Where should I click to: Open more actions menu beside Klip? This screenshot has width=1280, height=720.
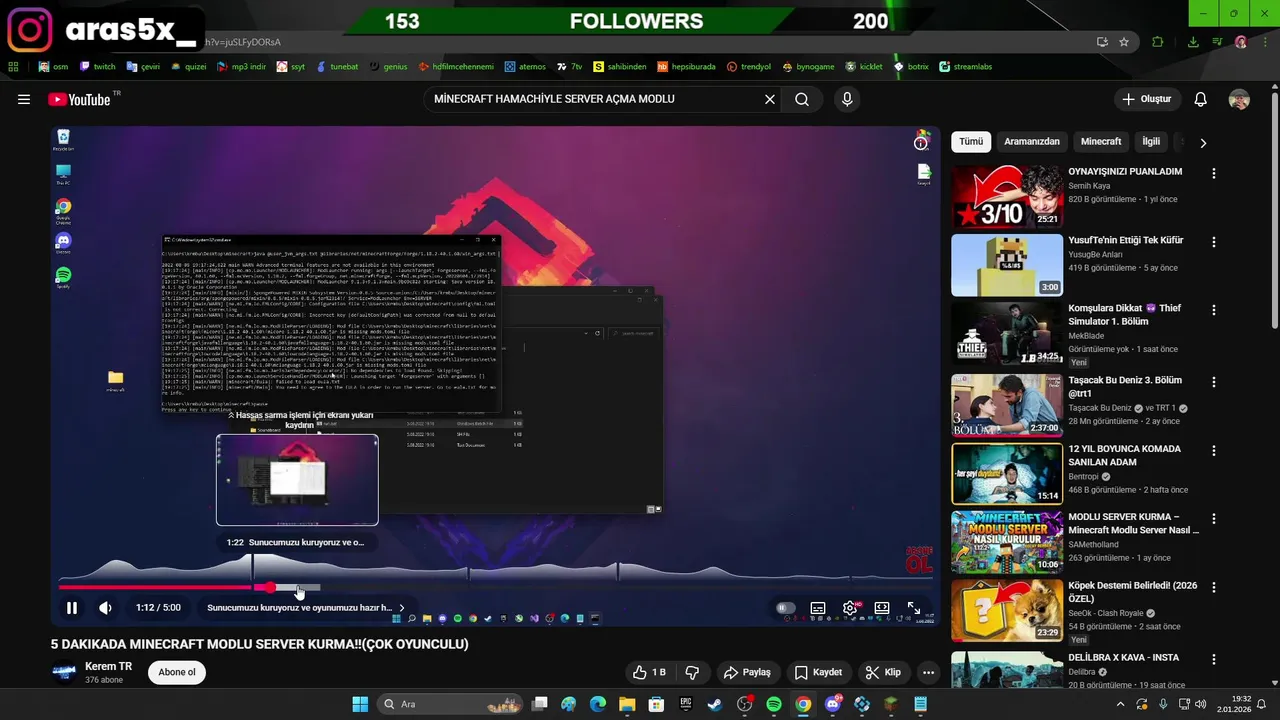pyautogui.click(x=928, y=672)
